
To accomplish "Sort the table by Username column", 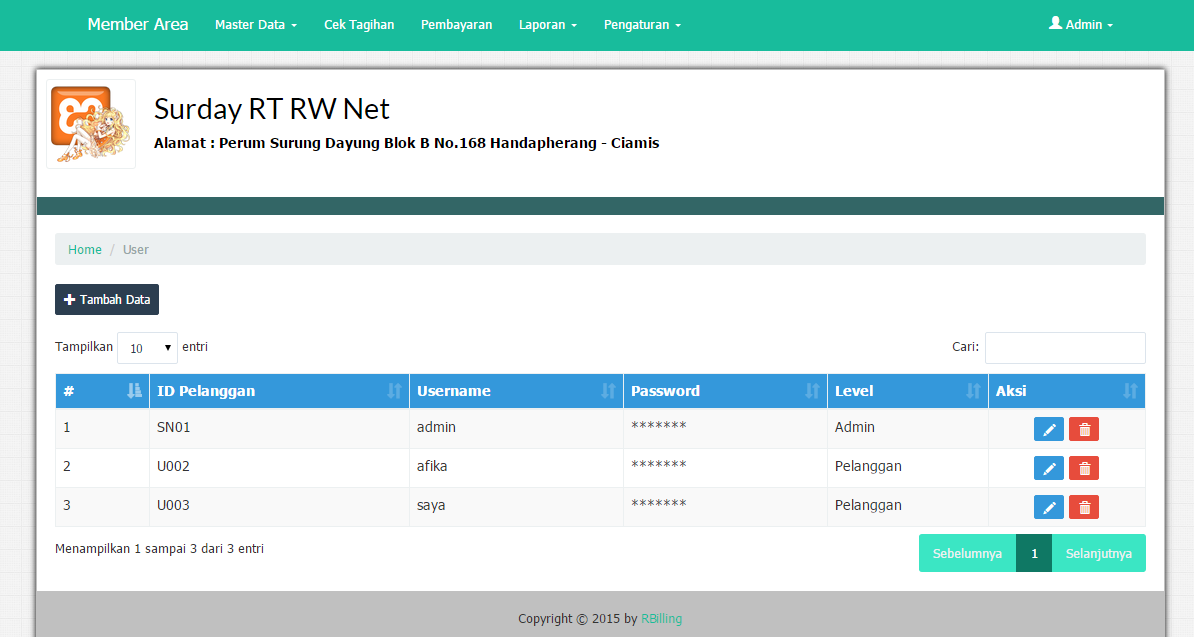I will (516, 391).
